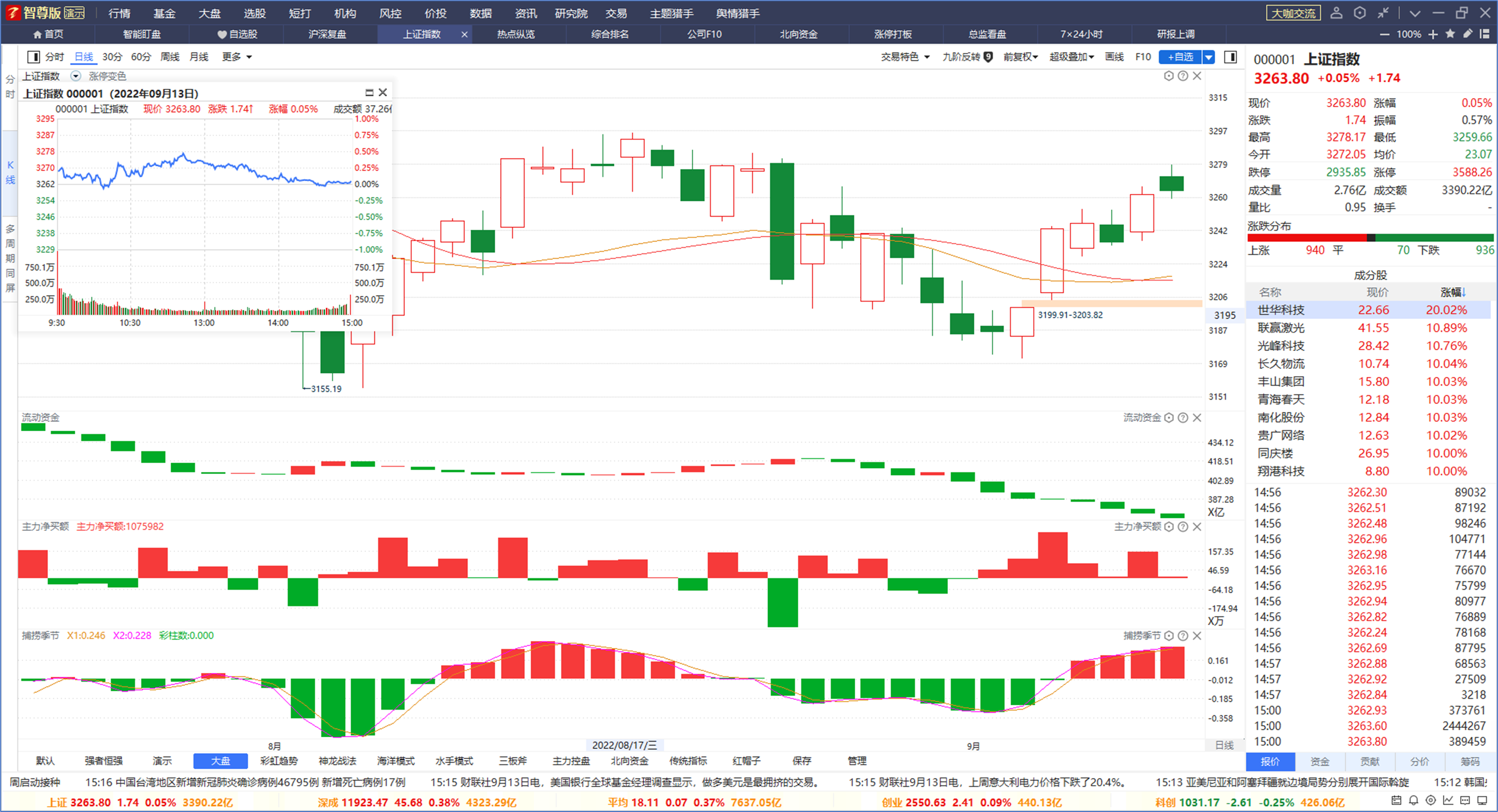This screenshot has height=812, width=1498.
Task: Click the orange gap zone 3199.91-3203.82 band
Action: (1112, 304)
